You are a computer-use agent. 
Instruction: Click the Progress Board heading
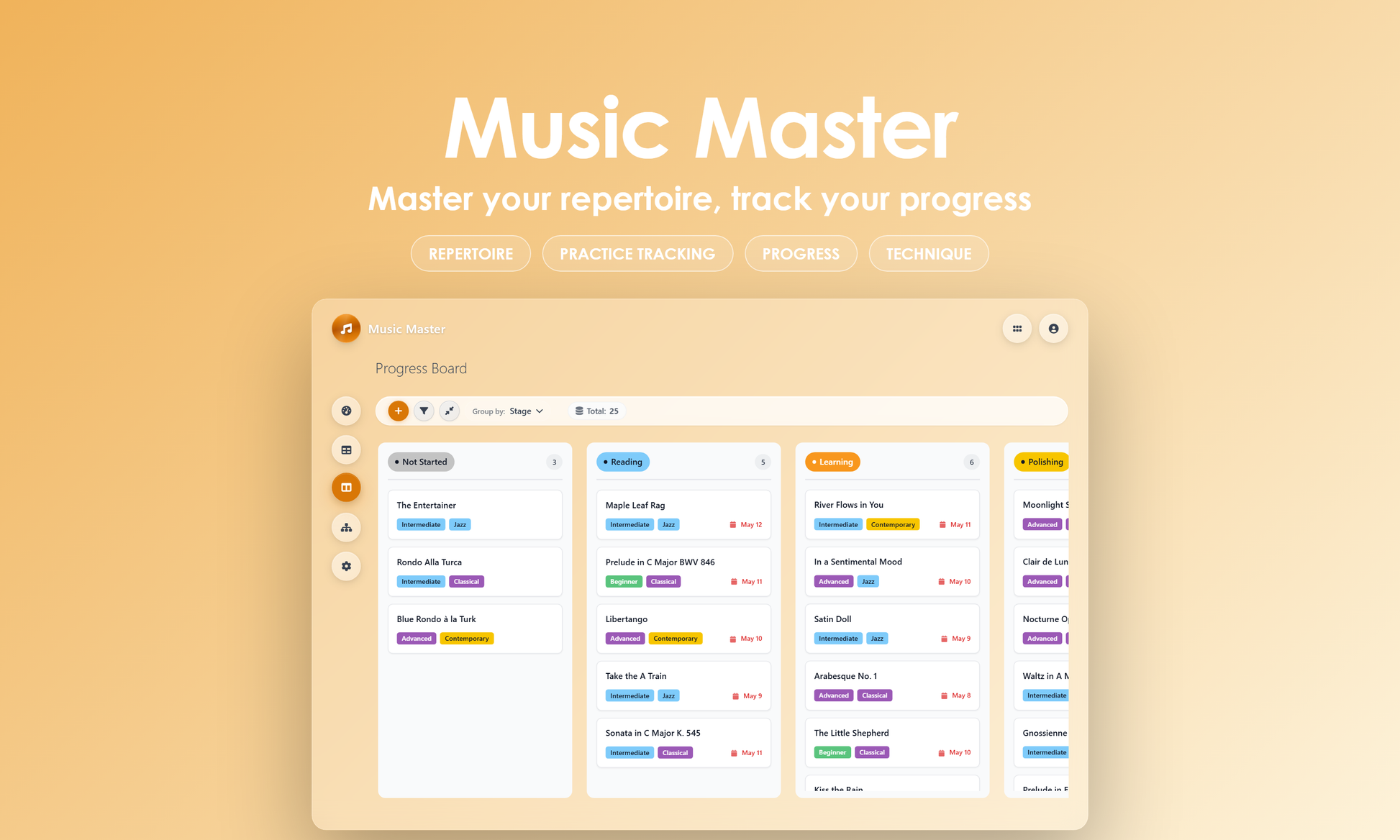421,368
